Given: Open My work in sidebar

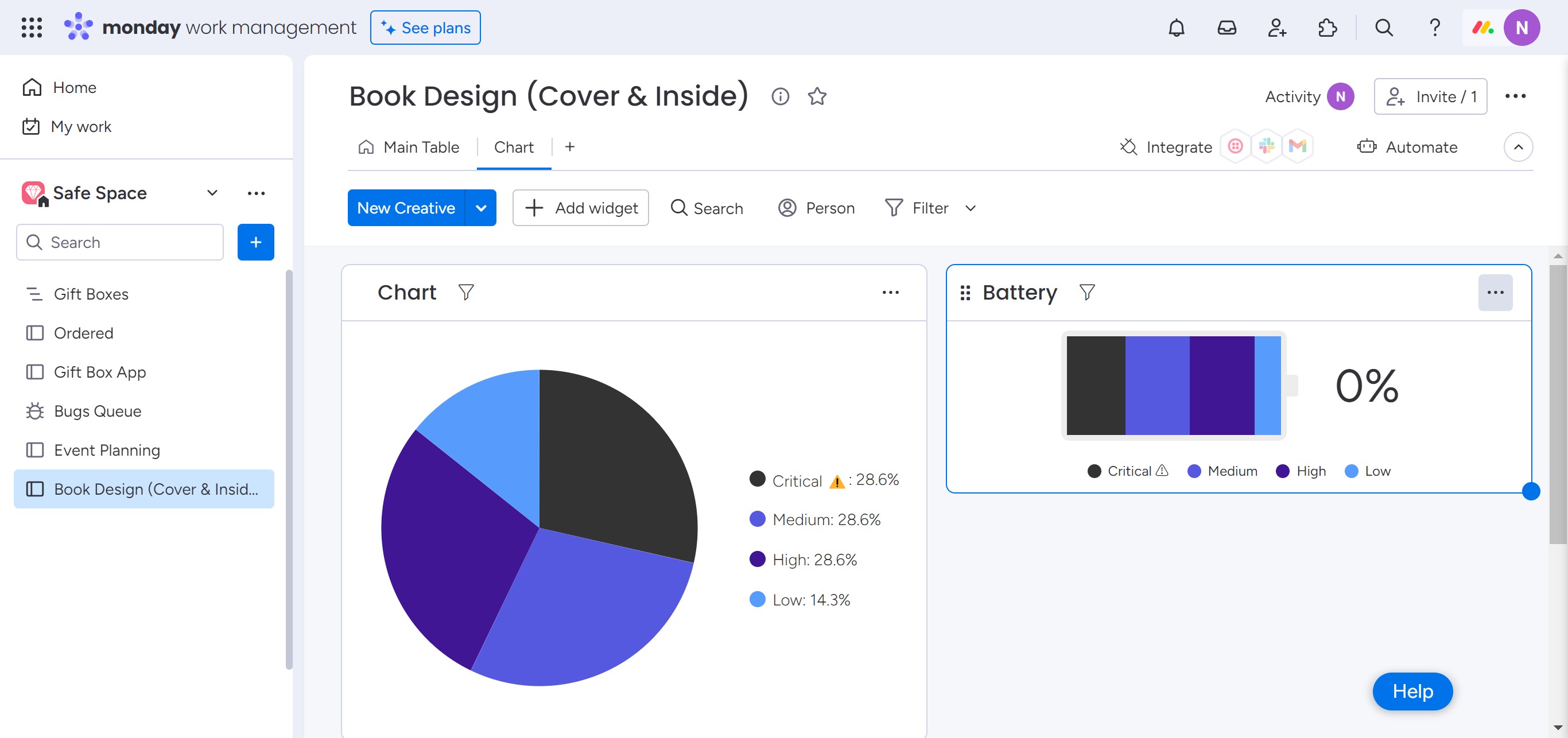Looking at the screenshot, I should click(67, 126).
